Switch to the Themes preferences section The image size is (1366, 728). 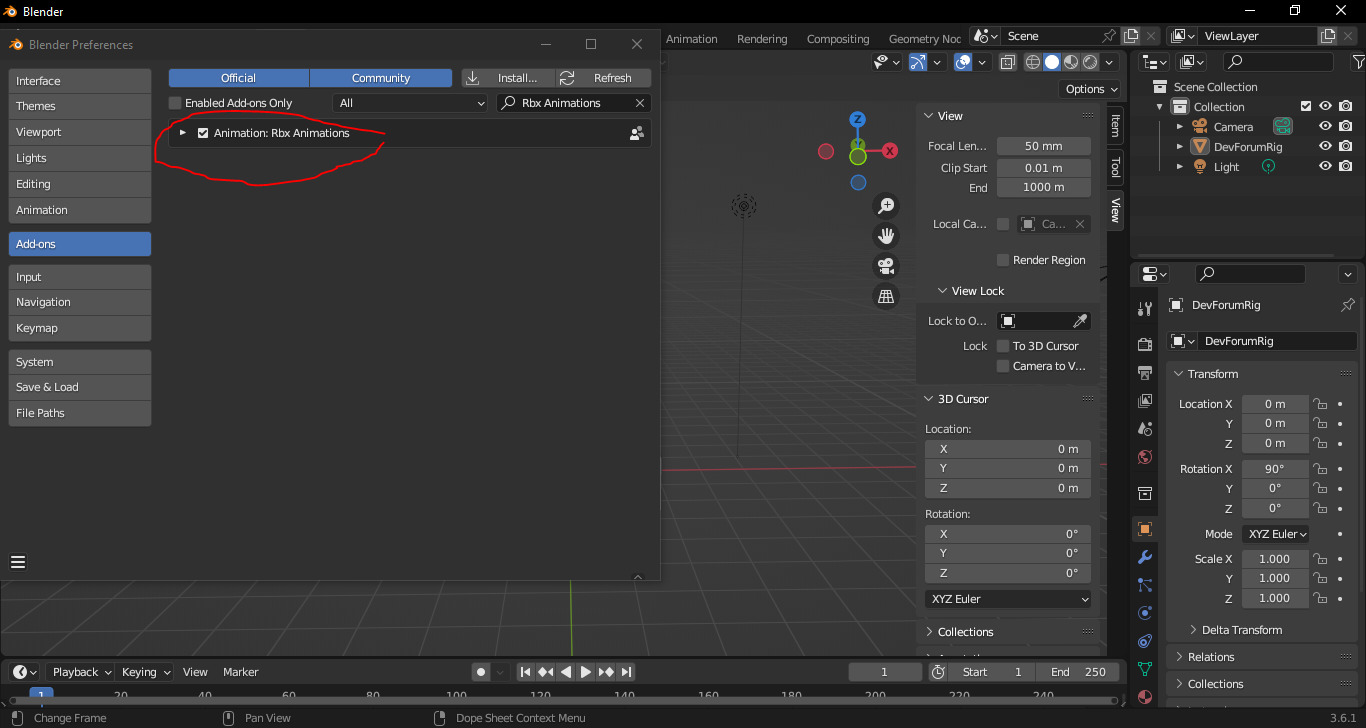coord(79,106)
